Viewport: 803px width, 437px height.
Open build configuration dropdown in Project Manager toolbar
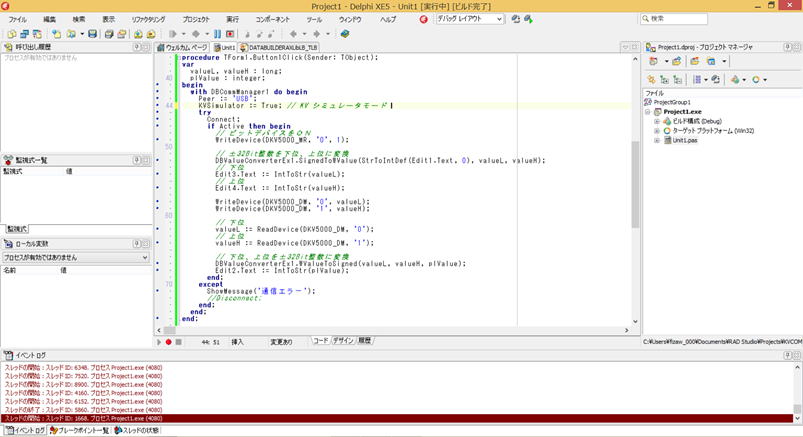pyautogui.click(x=744, y=79)
